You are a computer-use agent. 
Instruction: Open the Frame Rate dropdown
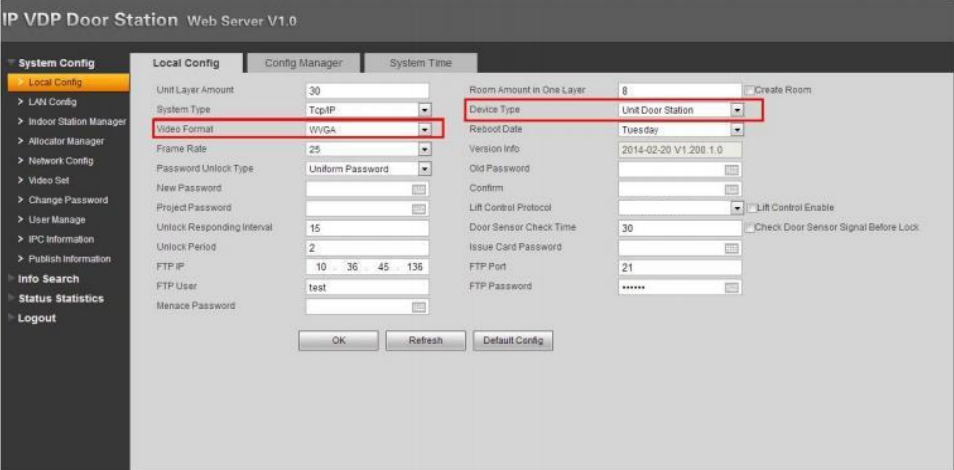pyautogui.click(x=423, y=149)
